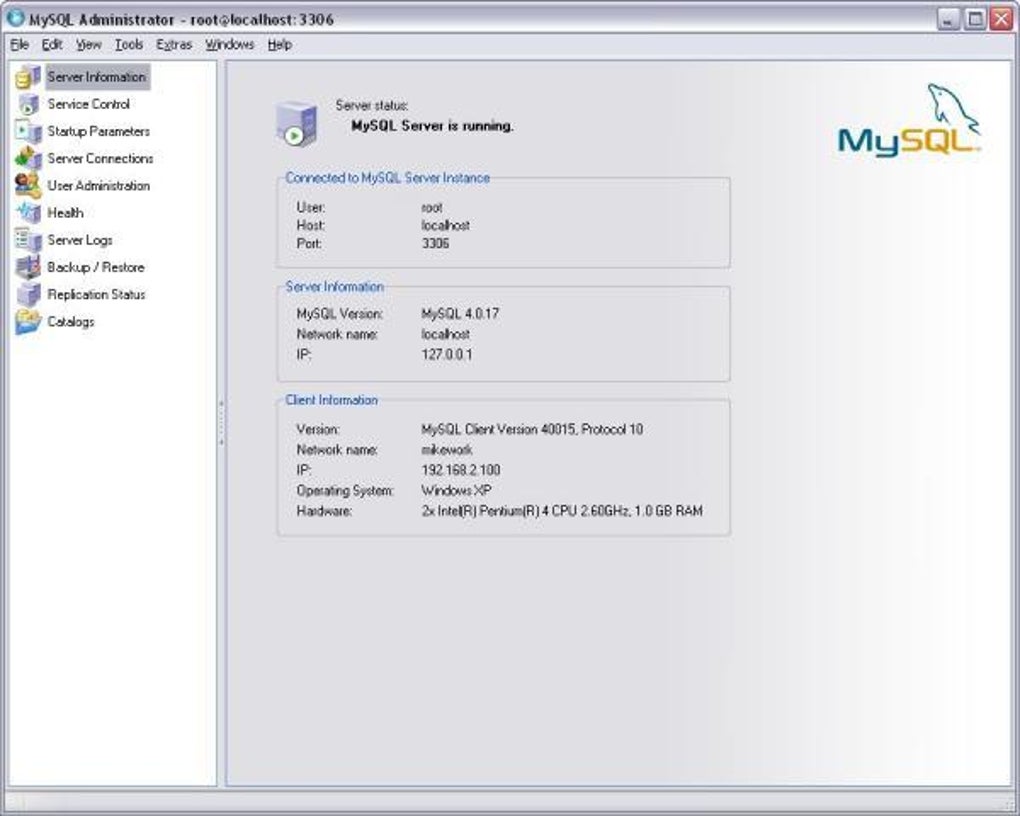Screen dimensions: 1020x816
Task: Select Server Information label in sidebar
Action: click(97, 77)
